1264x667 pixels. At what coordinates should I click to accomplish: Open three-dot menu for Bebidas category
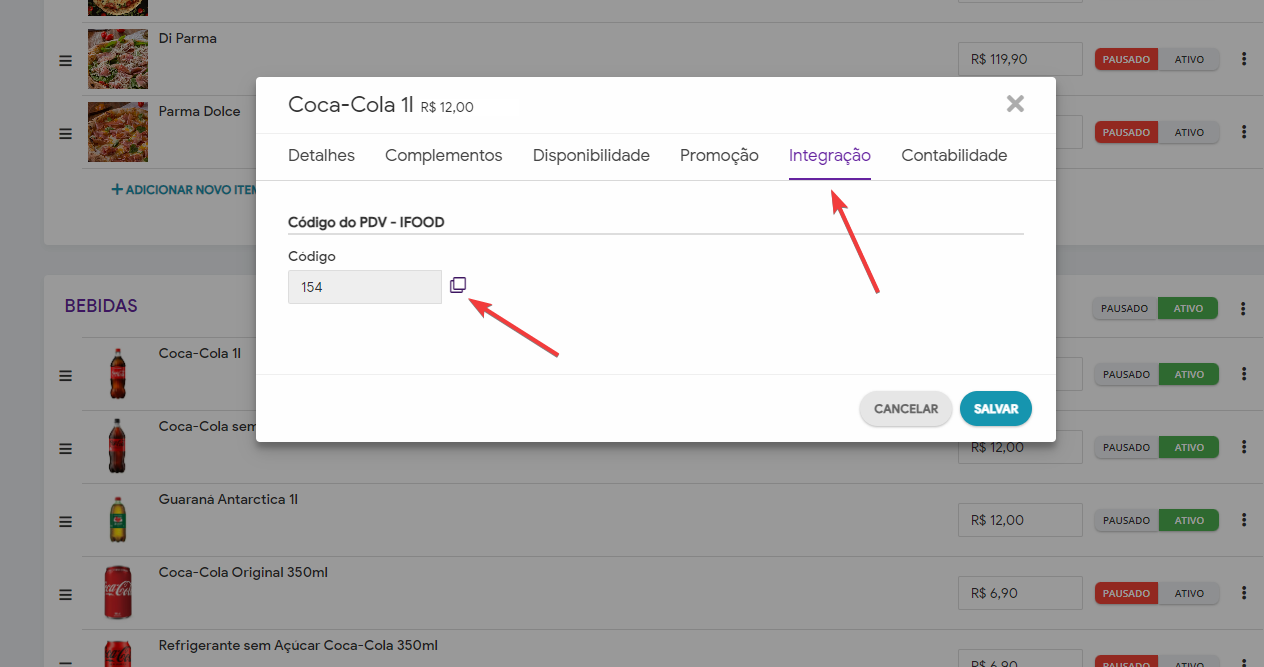(x=1244, y=308)
